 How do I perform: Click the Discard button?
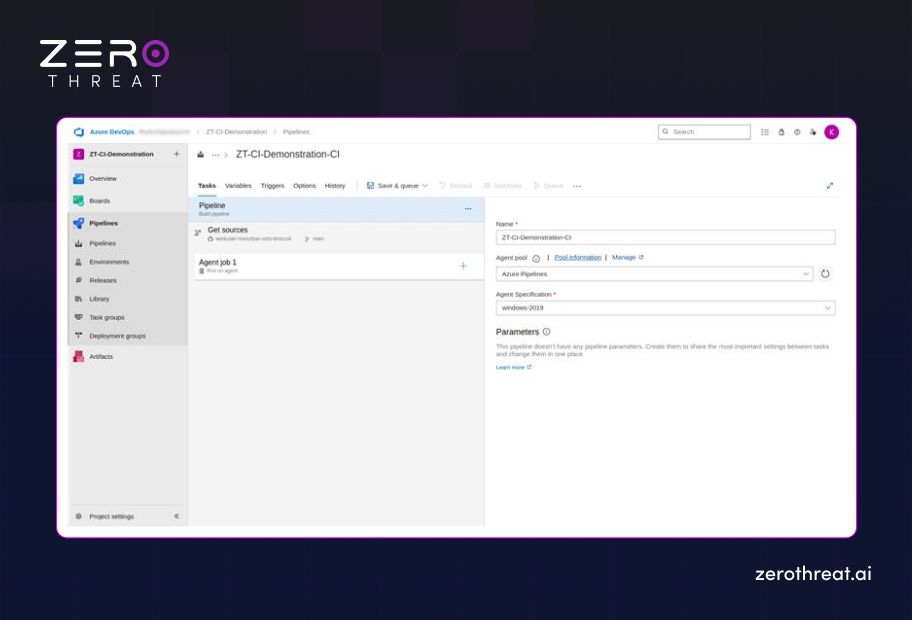click(455, 186)
